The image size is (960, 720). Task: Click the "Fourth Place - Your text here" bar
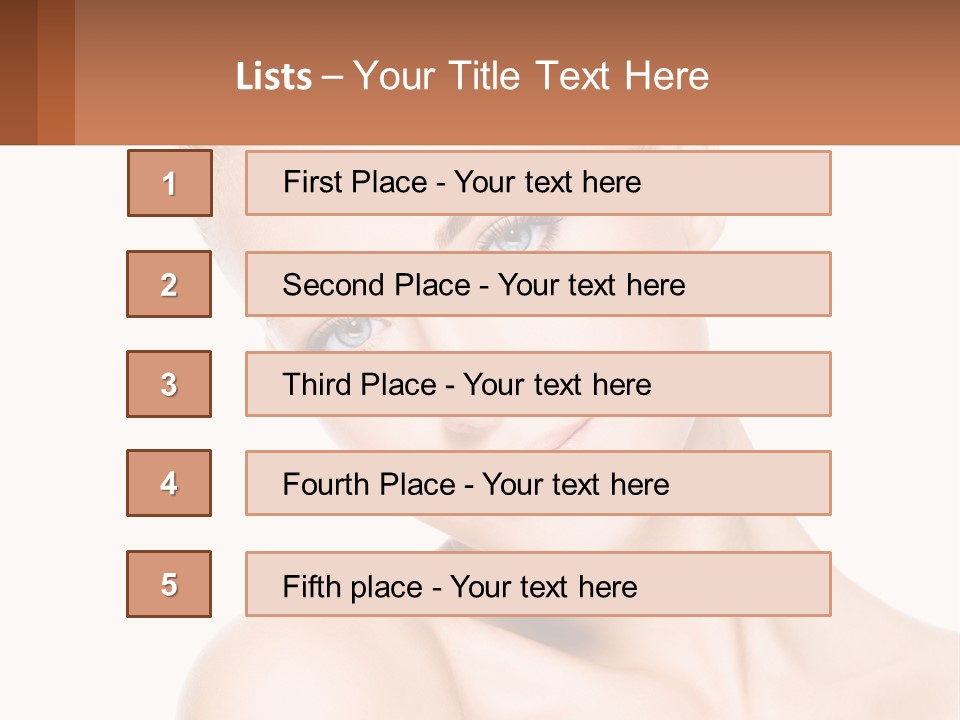[x=538, y=483]
